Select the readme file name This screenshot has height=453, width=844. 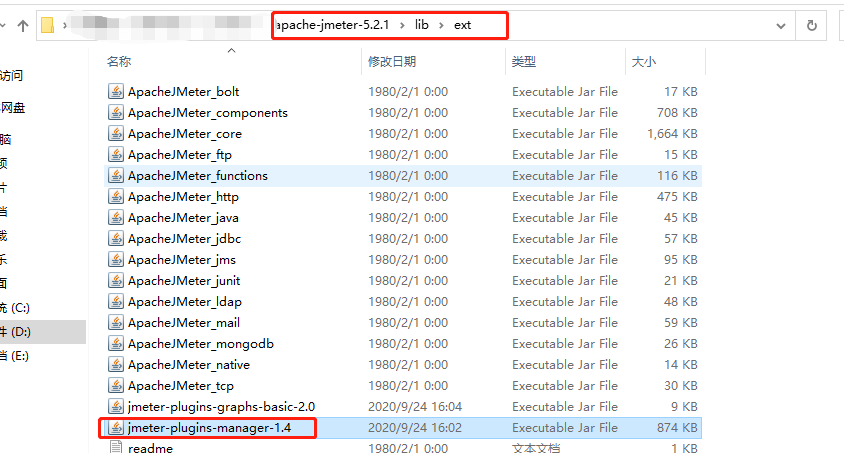[150, 448]
